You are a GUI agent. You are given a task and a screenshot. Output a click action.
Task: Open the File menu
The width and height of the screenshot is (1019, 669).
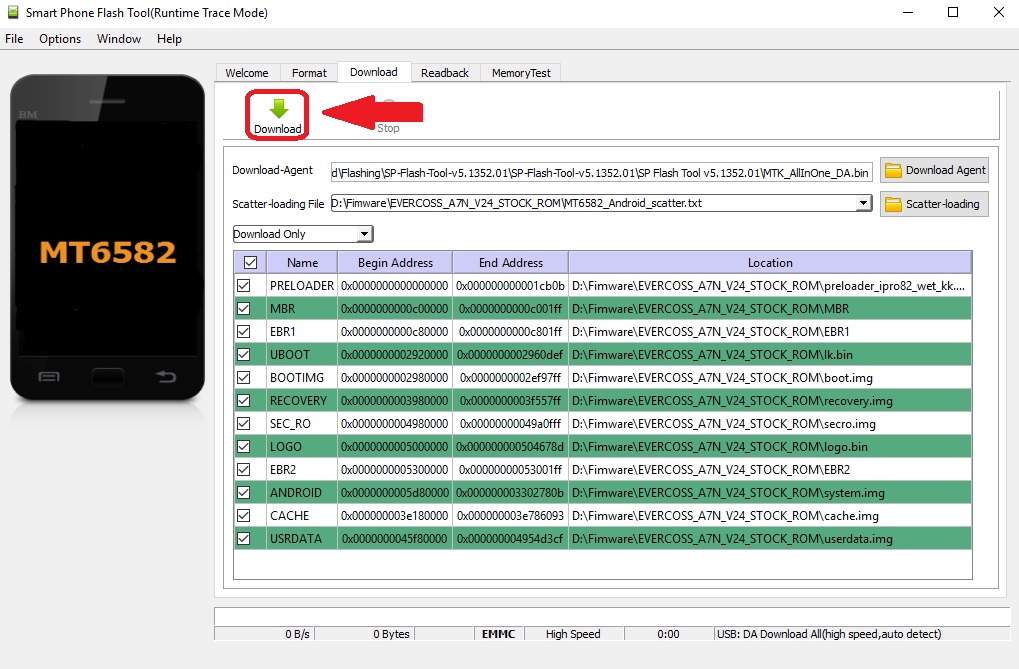[x=14, y=39]
